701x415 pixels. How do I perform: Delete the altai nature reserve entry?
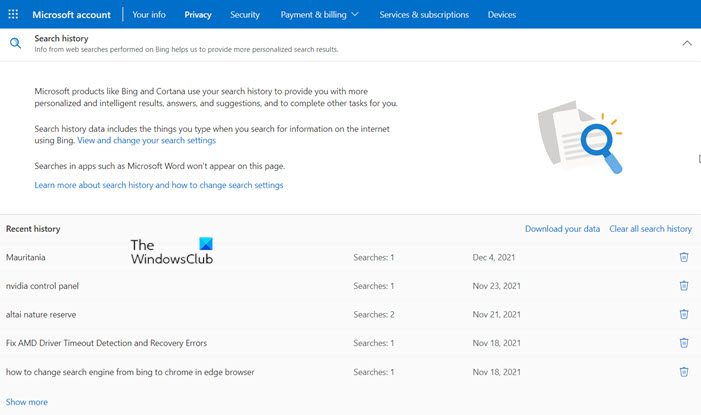[x=684, y=314]
